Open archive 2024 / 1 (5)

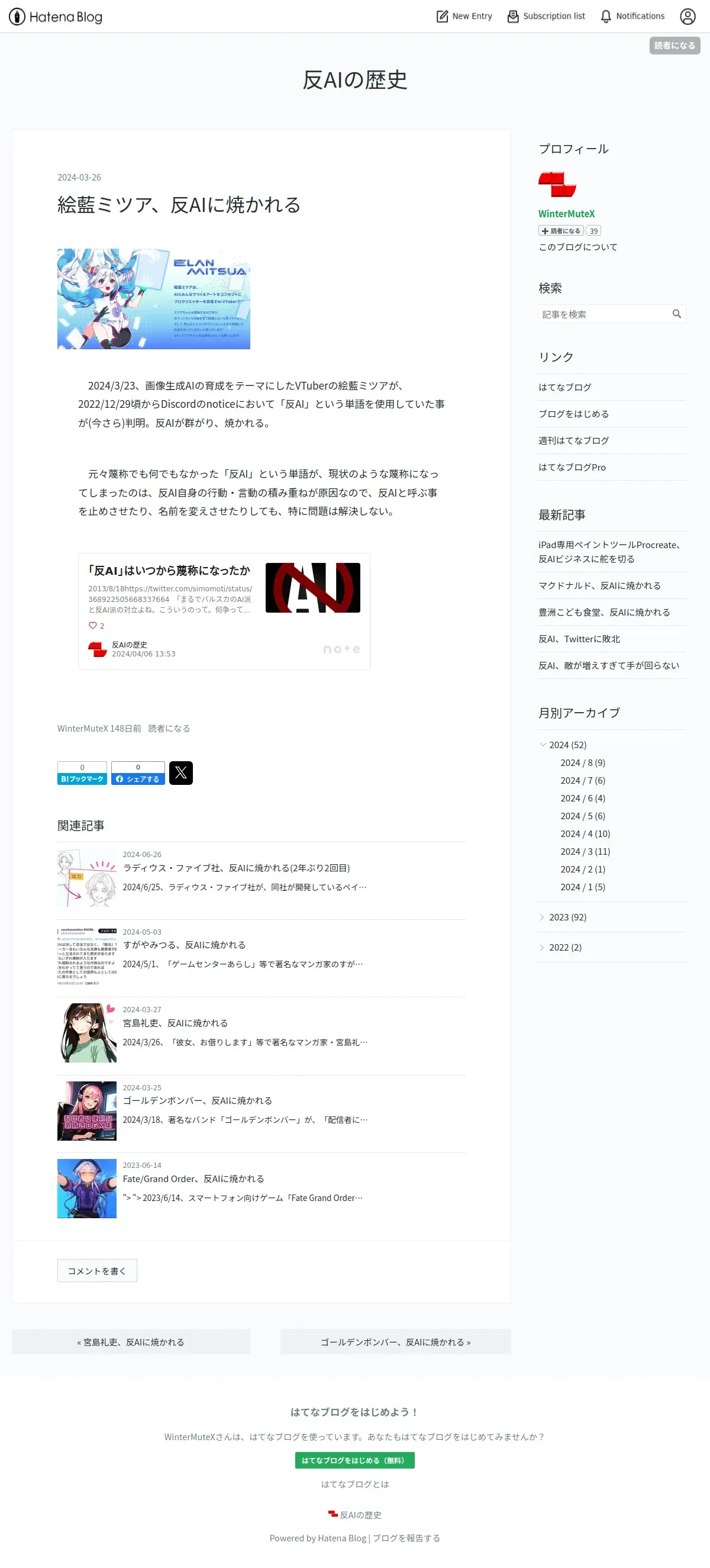tap(582, 887)
